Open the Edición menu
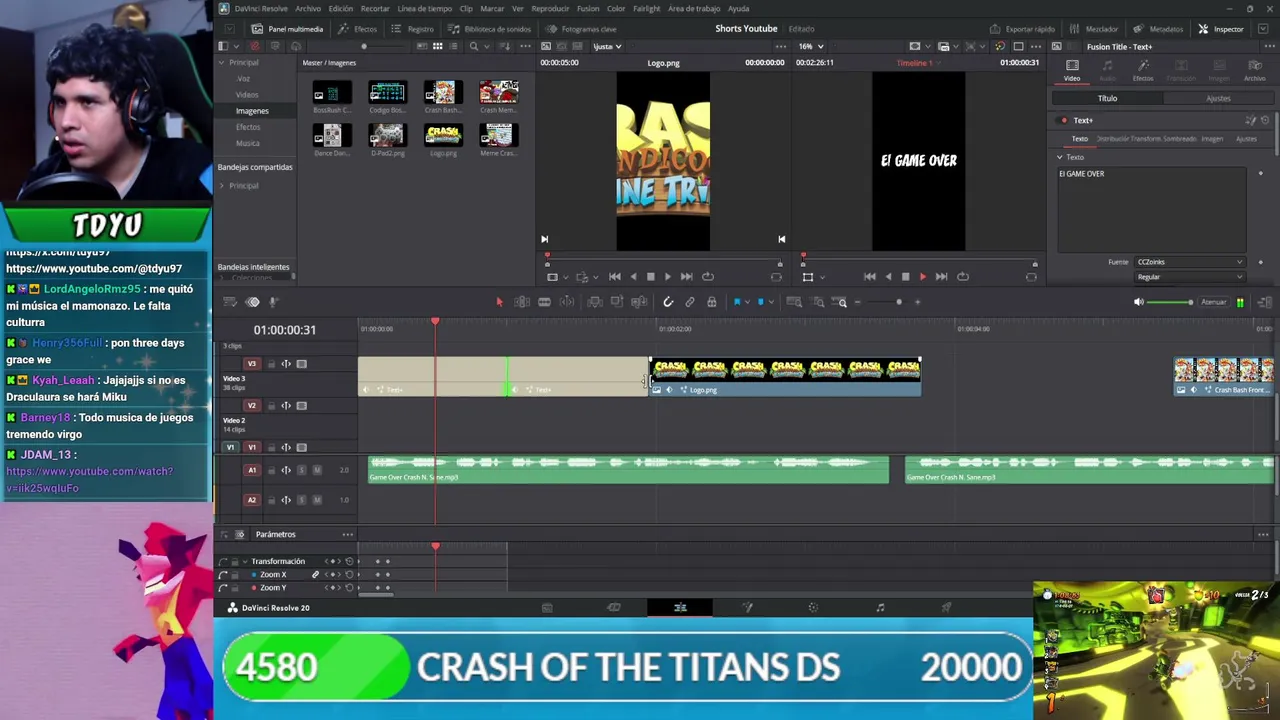 pos(341,9)
